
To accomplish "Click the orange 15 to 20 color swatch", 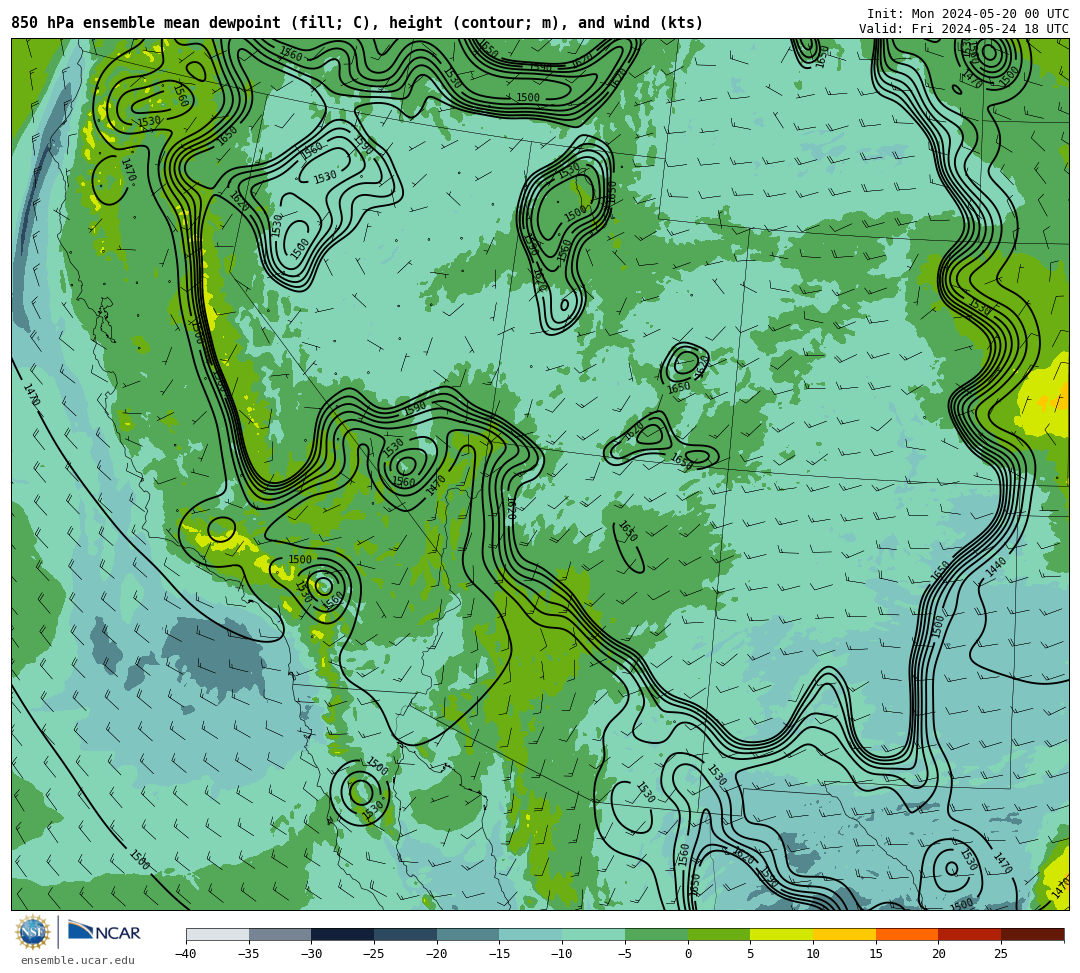I will [x=907, y=934].
